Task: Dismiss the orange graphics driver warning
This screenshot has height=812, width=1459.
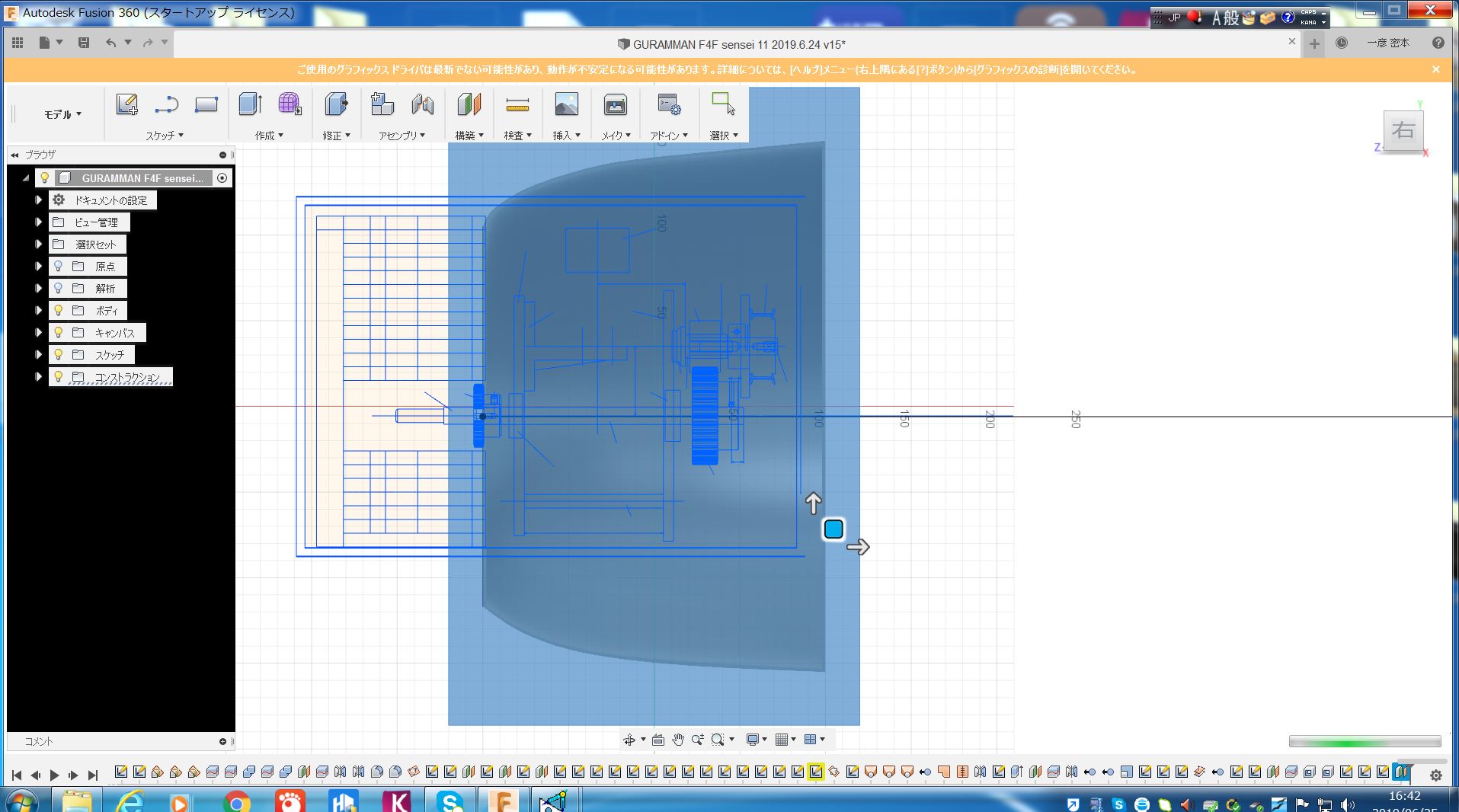Action: 1435,69
